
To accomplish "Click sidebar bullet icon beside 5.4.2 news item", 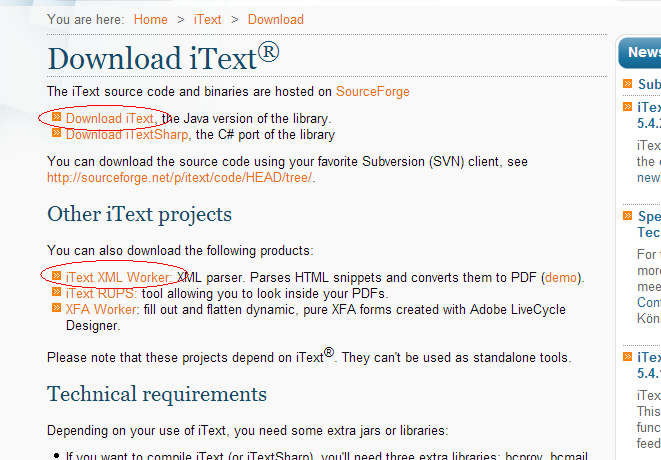I will [x=628, y=107].
